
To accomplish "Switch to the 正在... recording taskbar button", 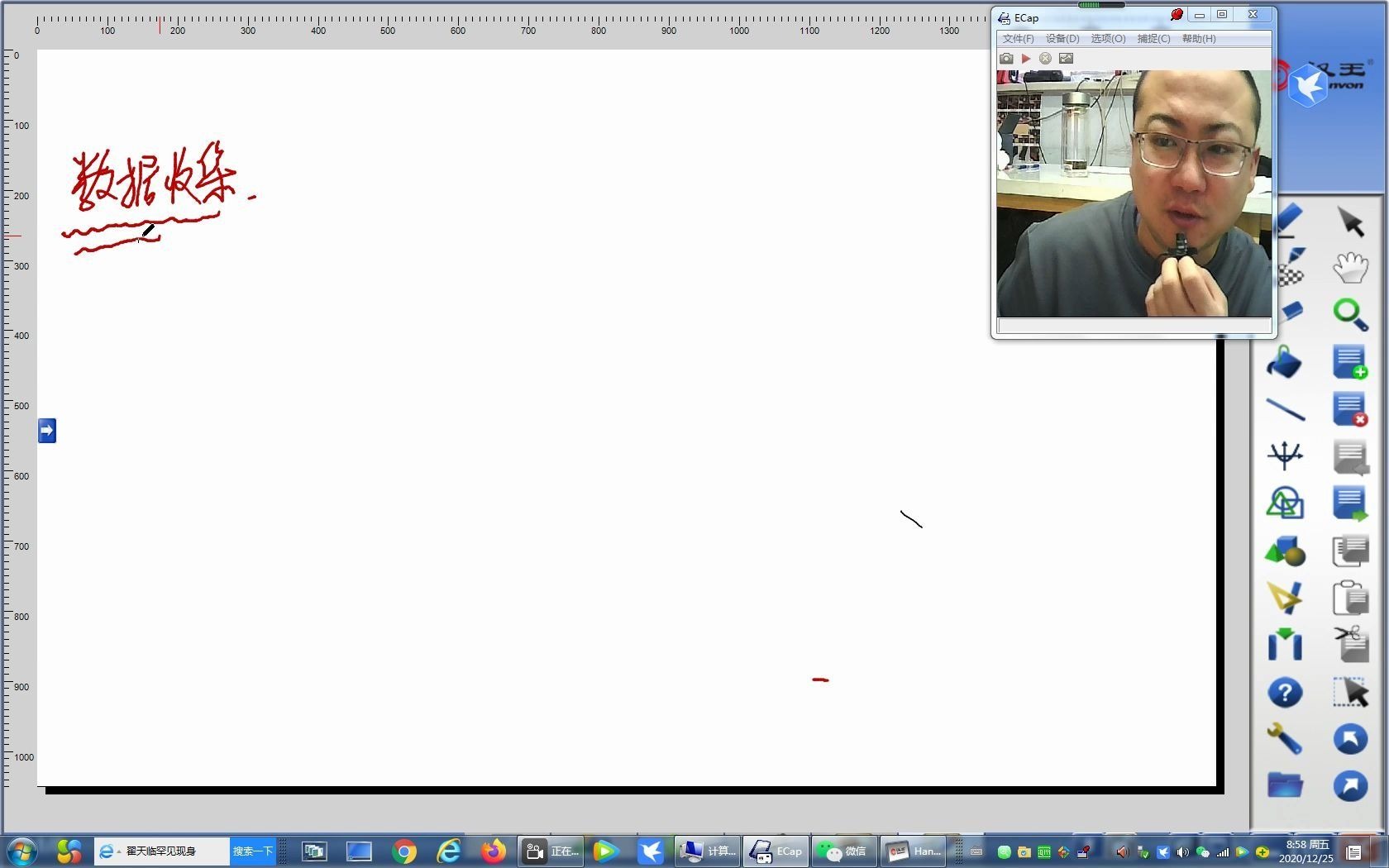I will point(551,851).
